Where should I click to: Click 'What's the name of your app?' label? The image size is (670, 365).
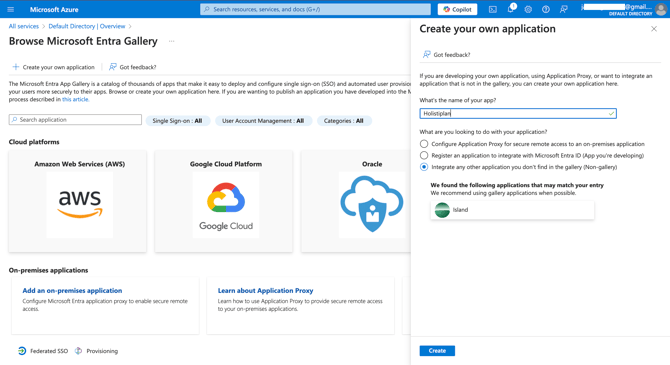458,100
